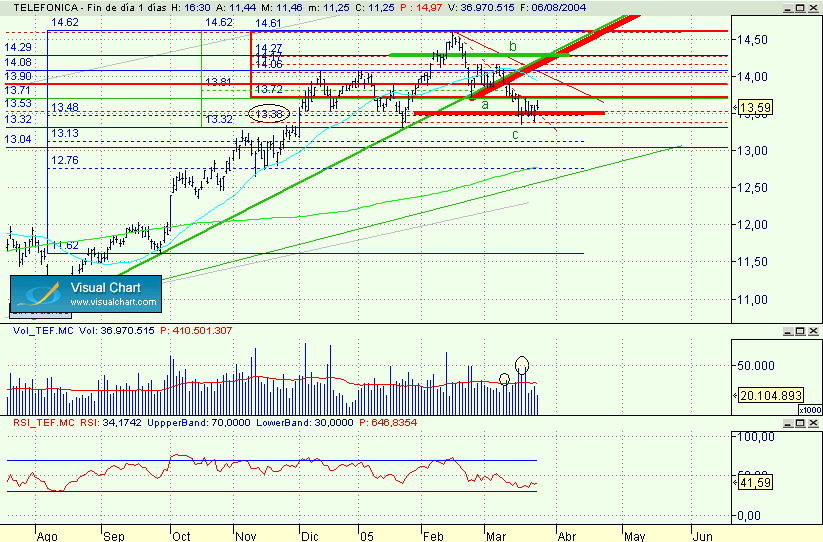This screenshot has height=542, width=823.
Task: Click the title 'TELEFONICA - Fin de día 1 días'
Action: (x=90, y=7)
